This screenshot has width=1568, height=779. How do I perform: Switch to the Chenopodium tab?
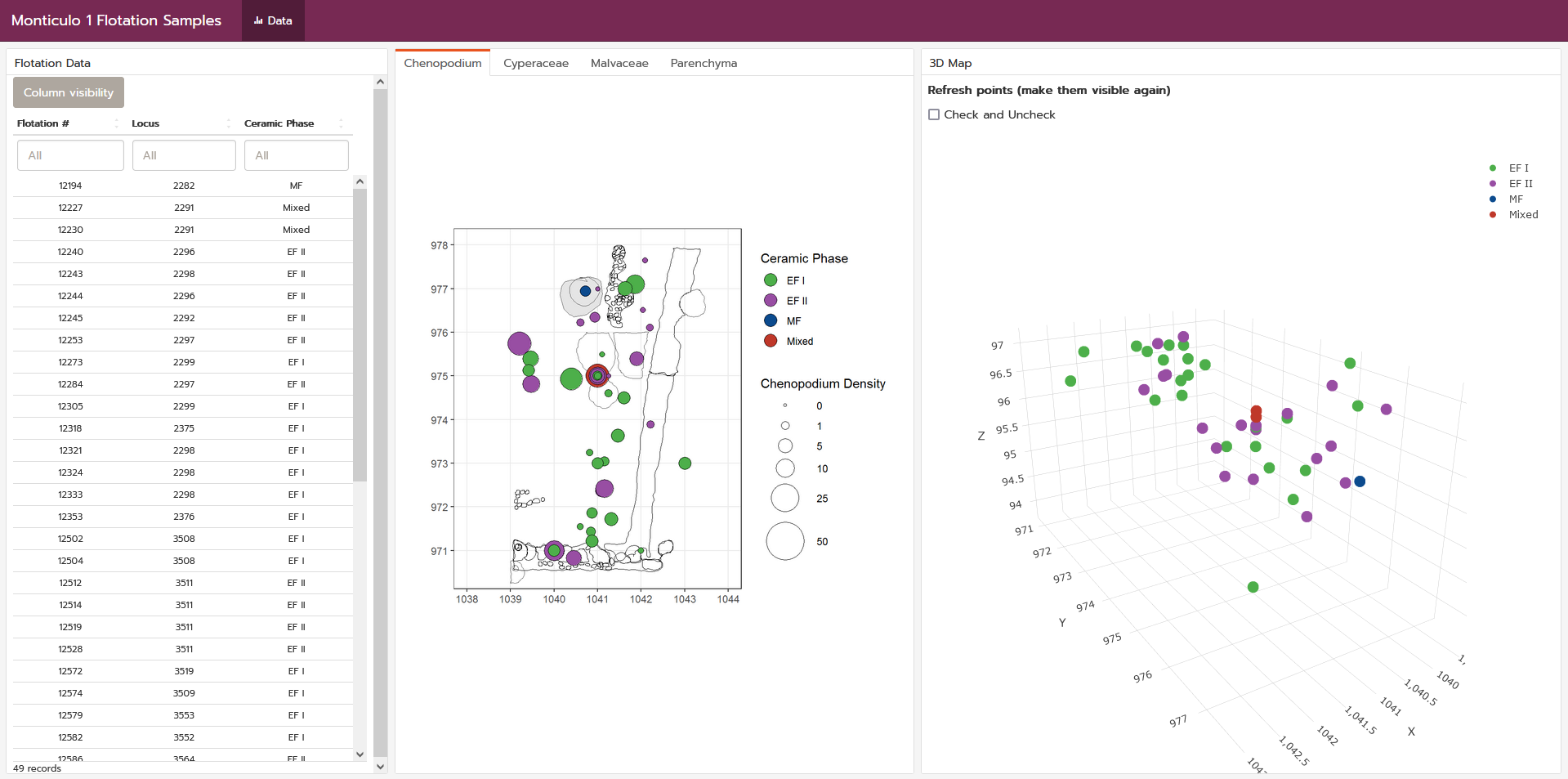443,63
